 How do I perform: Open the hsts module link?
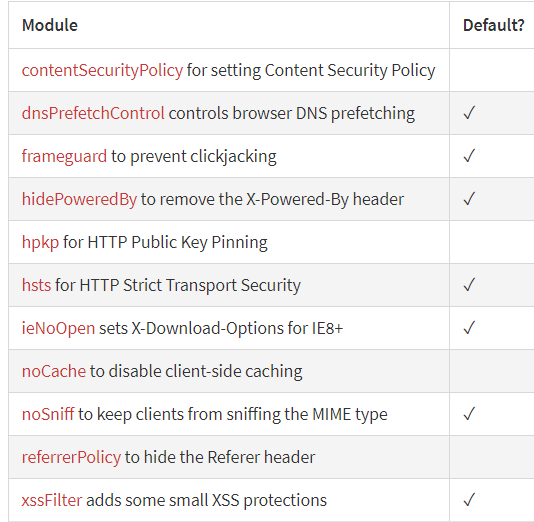click(36, 285)
